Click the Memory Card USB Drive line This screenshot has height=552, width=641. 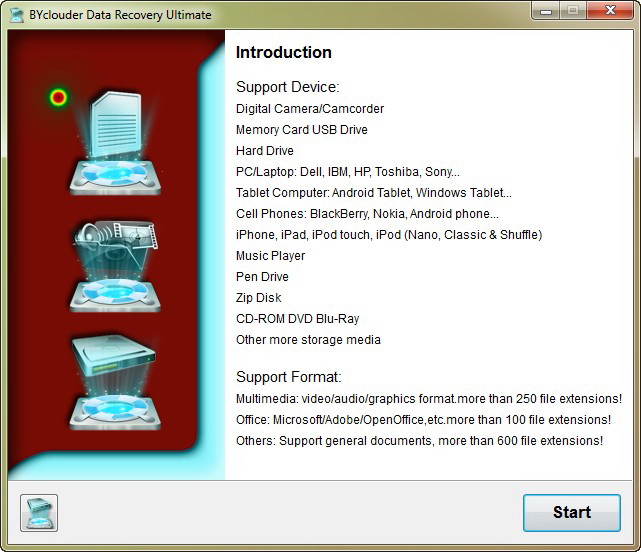coord(301,130)
